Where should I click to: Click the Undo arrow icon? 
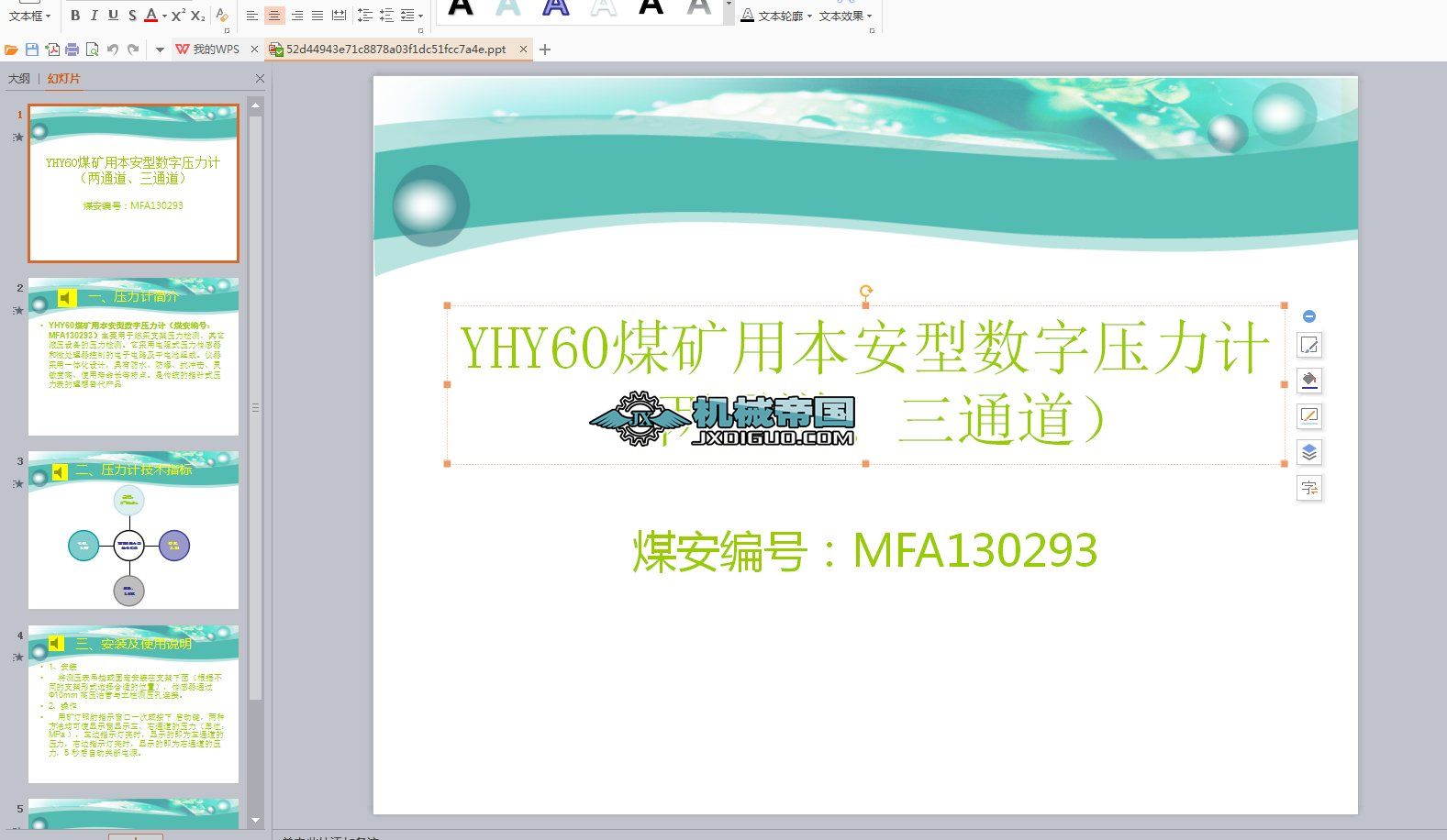click(x=112, y=50)
